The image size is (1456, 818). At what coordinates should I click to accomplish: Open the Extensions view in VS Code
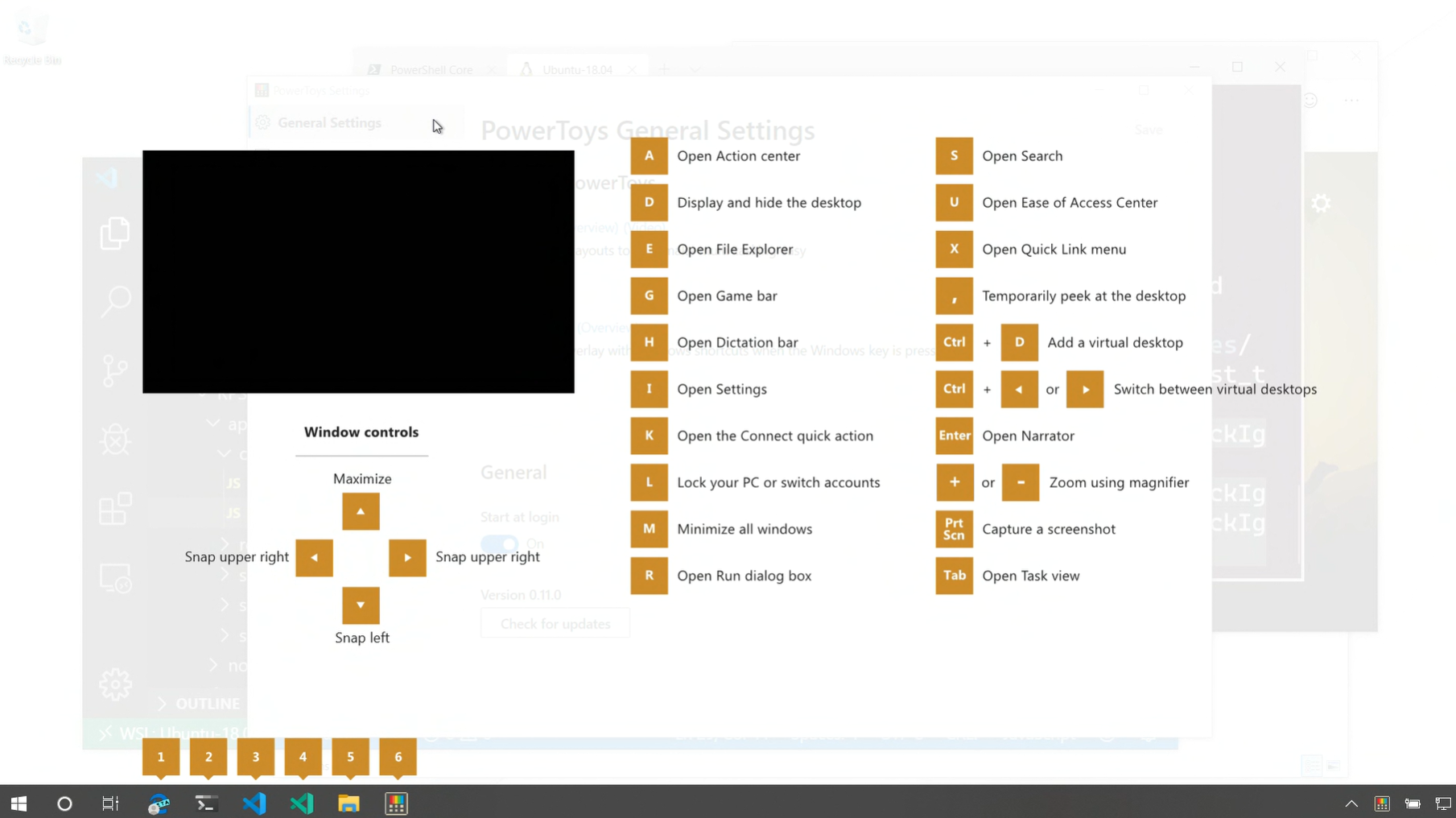115,509
